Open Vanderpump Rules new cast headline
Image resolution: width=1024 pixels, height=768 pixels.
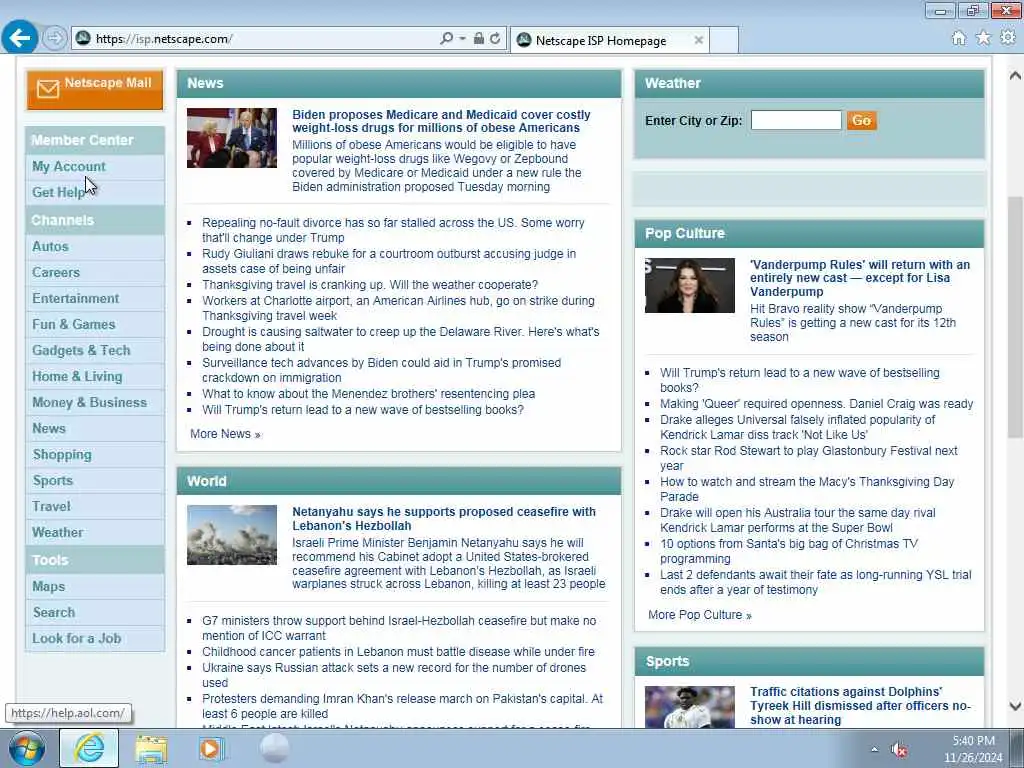(x=859, y=278)
